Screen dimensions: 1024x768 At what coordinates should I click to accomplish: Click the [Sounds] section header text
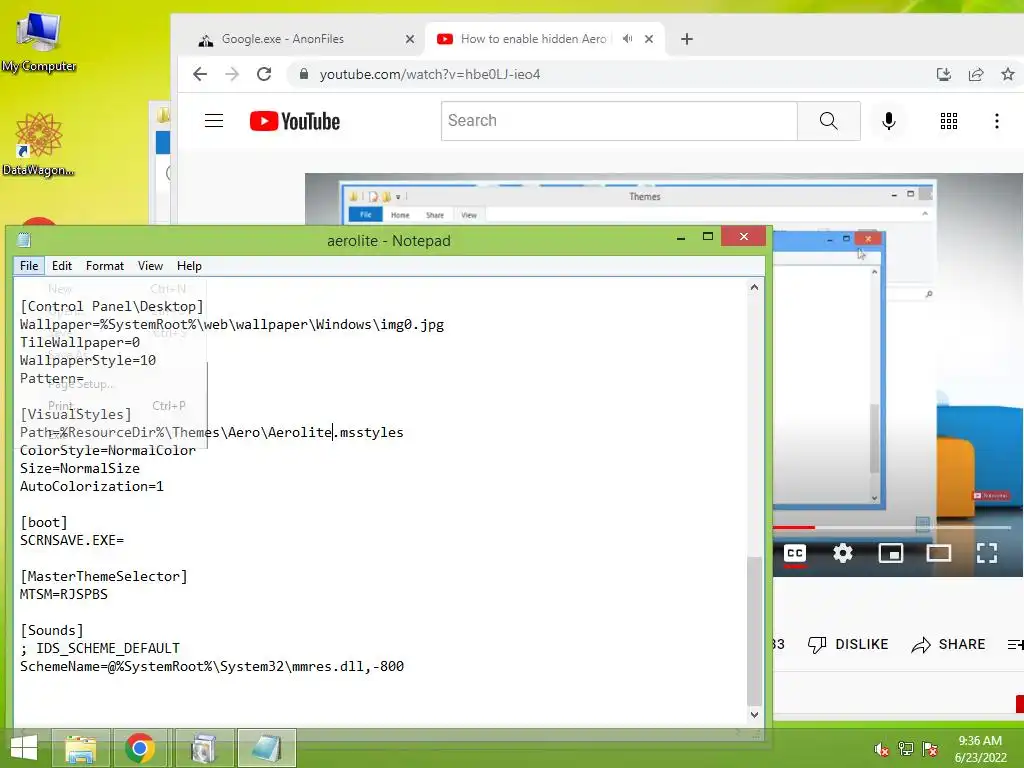pyautogui.click(x=52, y=630)
